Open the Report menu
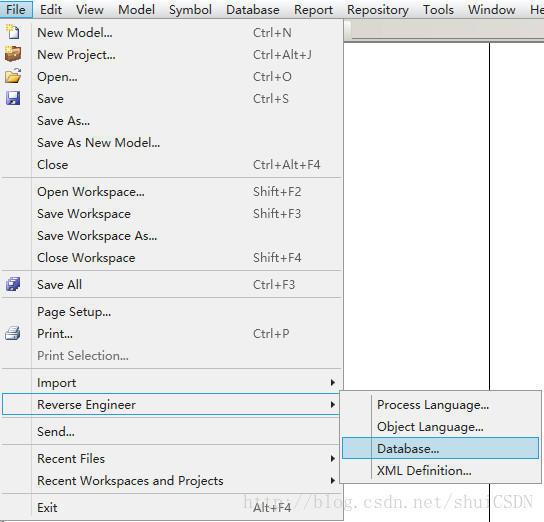Viewport: 544px width, 522px height. click(x=313, y=9)
